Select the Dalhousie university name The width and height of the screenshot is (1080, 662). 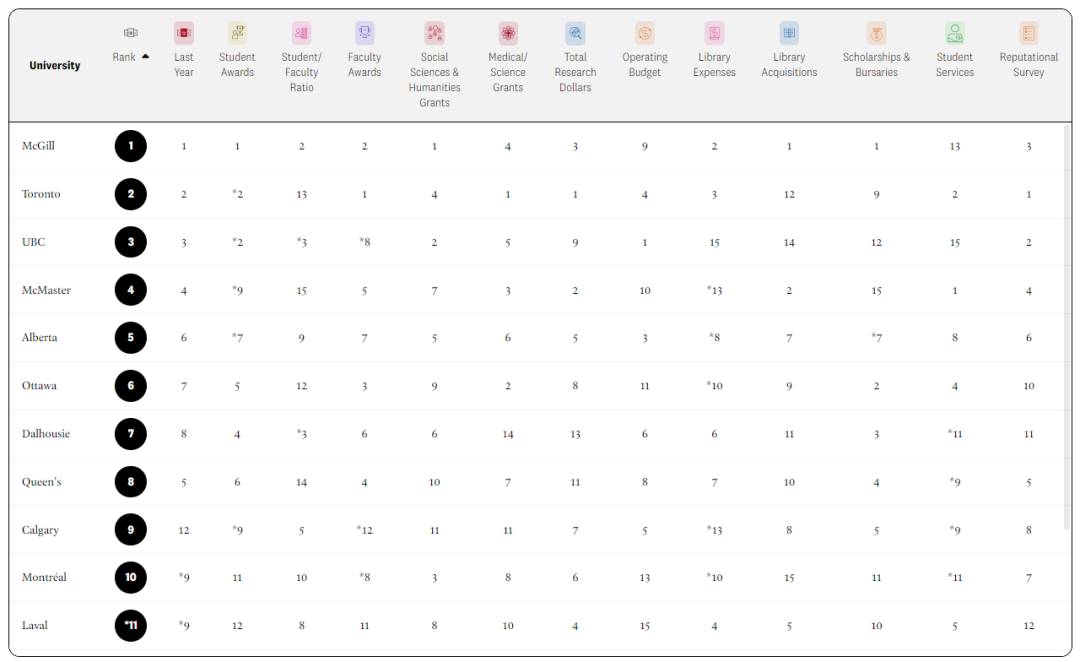[x=46, y=434]
